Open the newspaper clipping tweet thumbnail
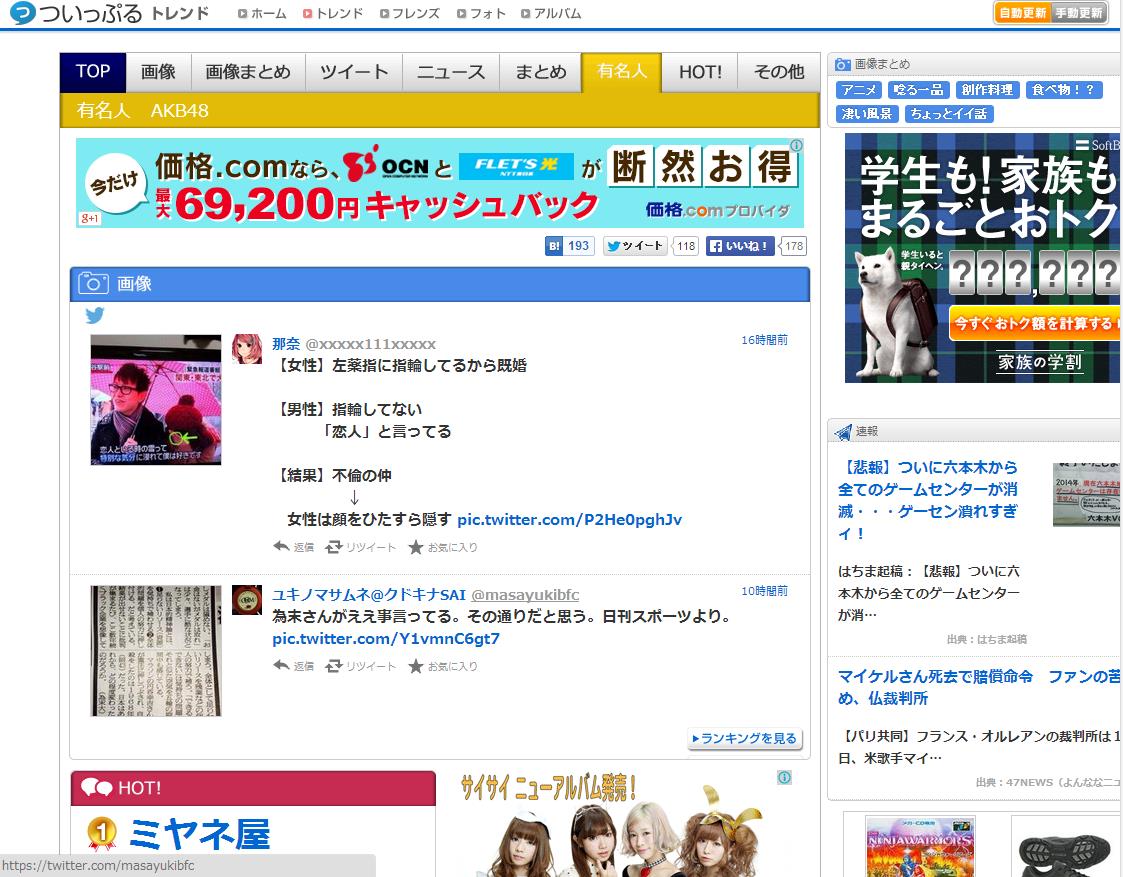The width and height of the screenshot is (1123, 877). point(155,651)
